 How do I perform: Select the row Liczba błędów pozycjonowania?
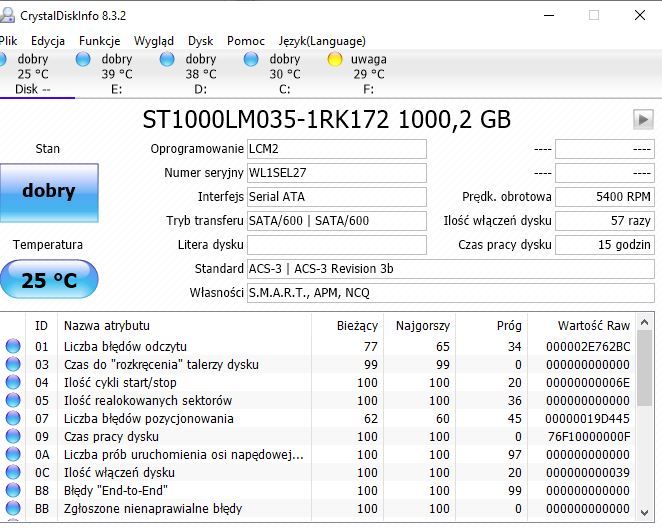pos(318,419)
